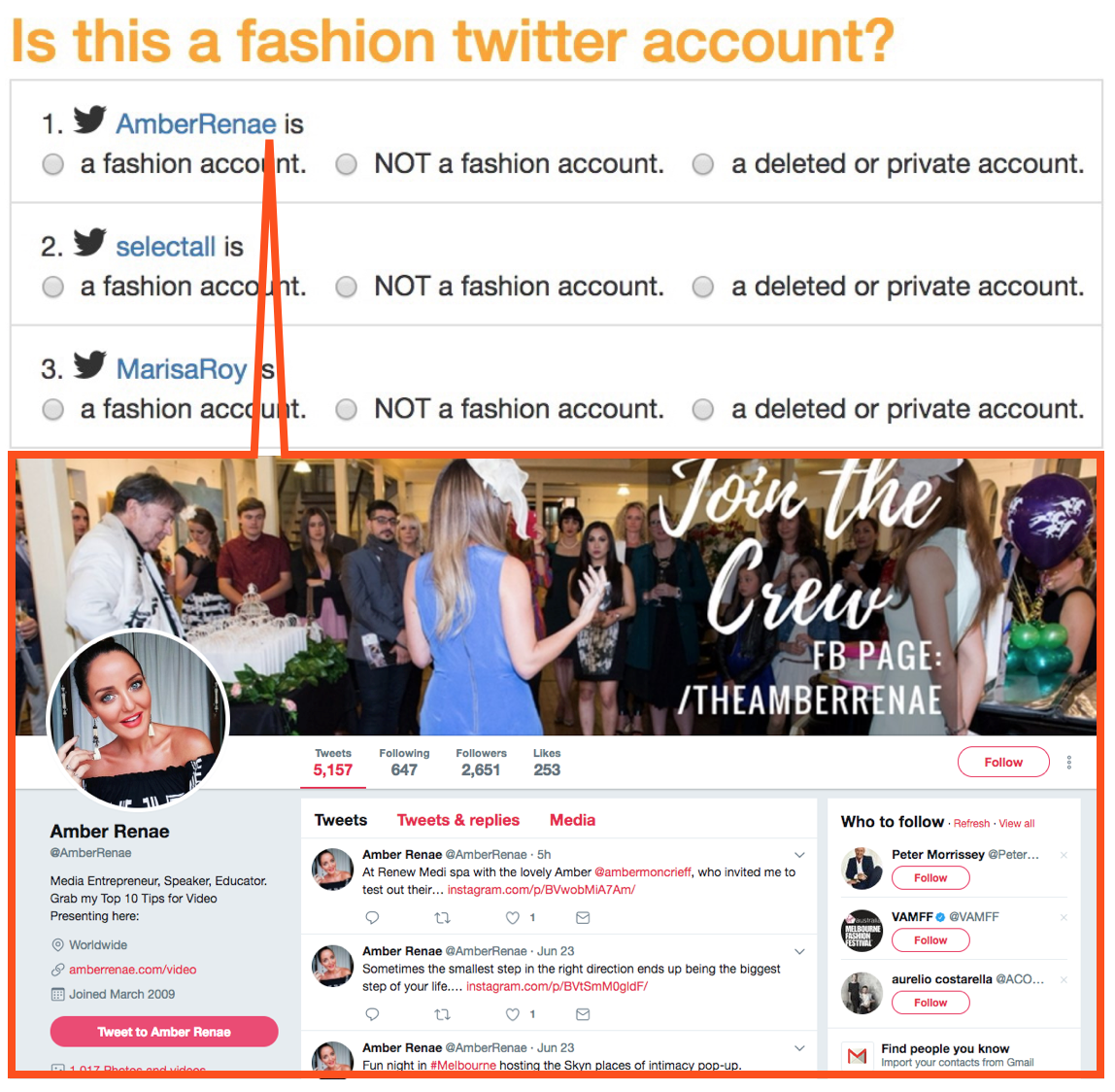Viewport: 1115px width, 1092px height.
Task: Mark MarisaRoy as deleted or private account
Action: tap(703, 409)
